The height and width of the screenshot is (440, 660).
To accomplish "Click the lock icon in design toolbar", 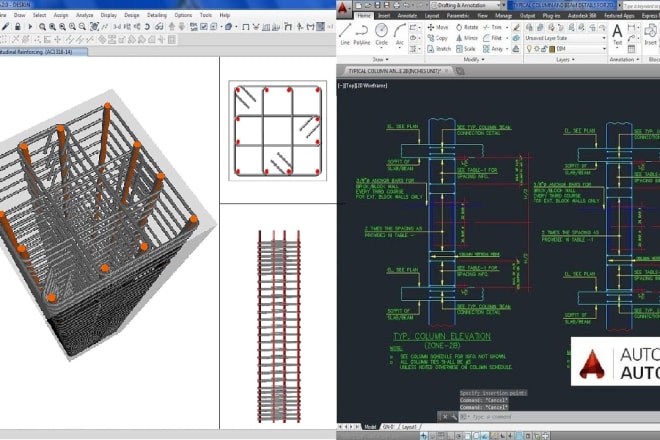I will (x=18, y=27).
